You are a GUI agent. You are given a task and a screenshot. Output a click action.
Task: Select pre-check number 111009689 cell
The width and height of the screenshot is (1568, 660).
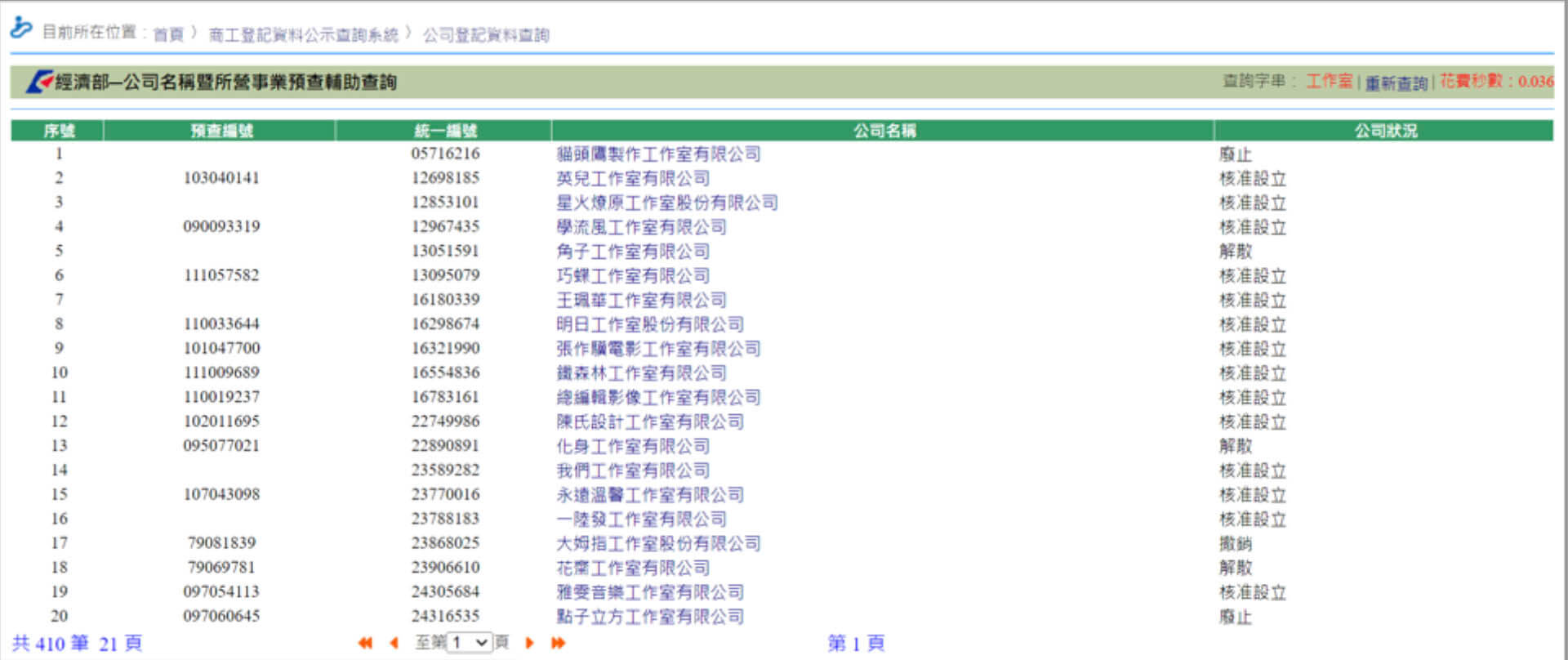(221, 372)
